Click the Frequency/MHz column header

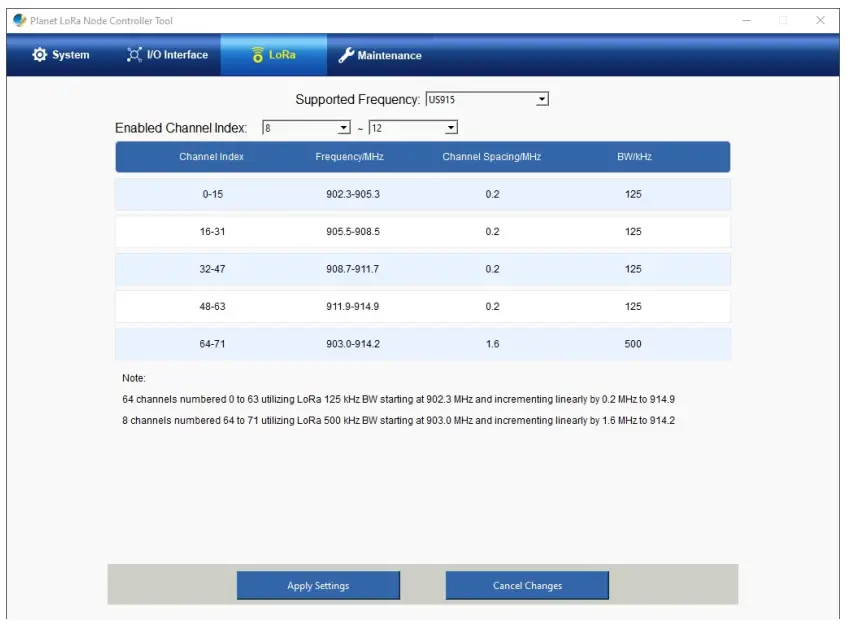(349, 157)
